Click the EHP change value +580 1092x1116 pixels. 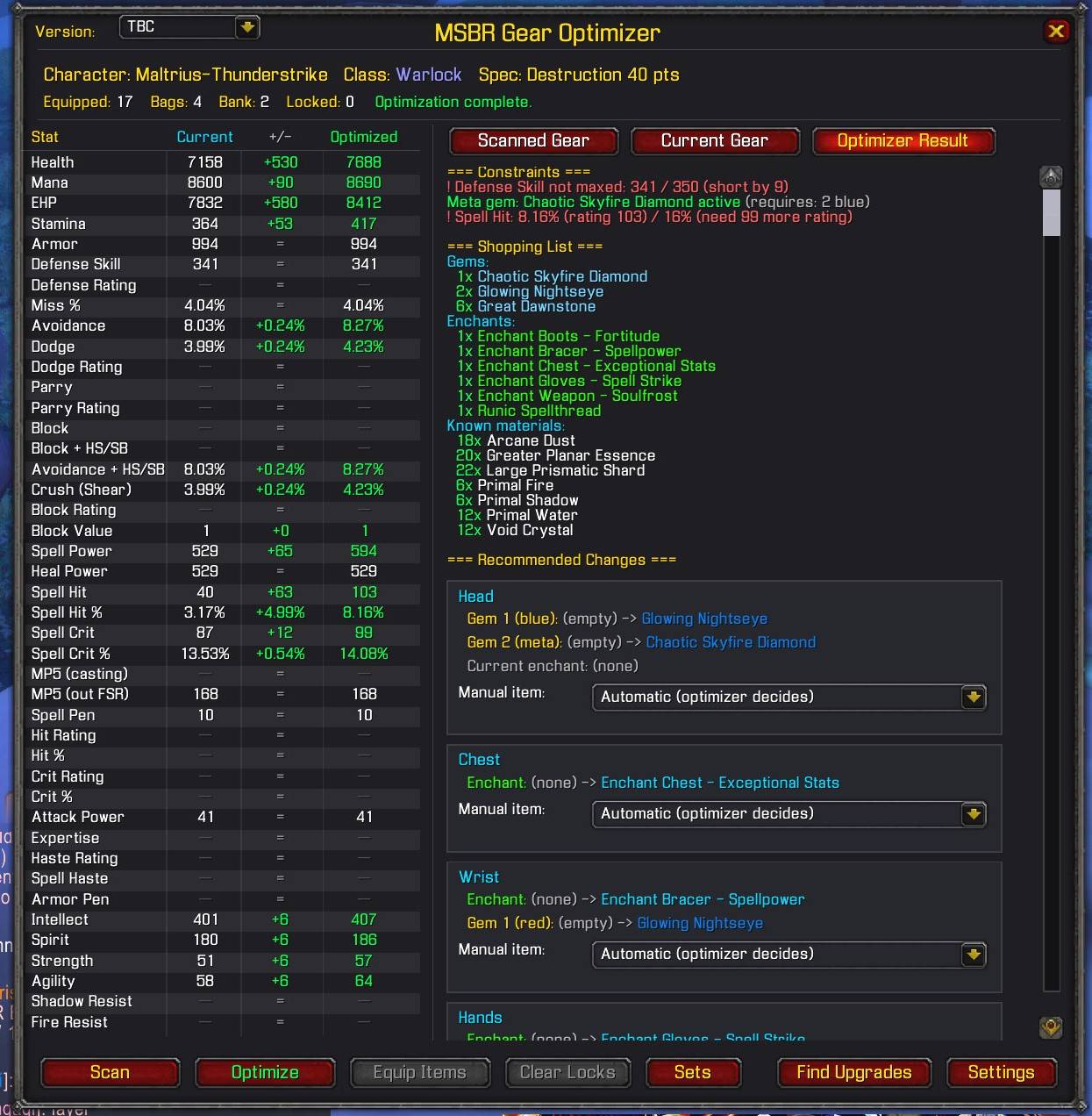tap(281, 203)
